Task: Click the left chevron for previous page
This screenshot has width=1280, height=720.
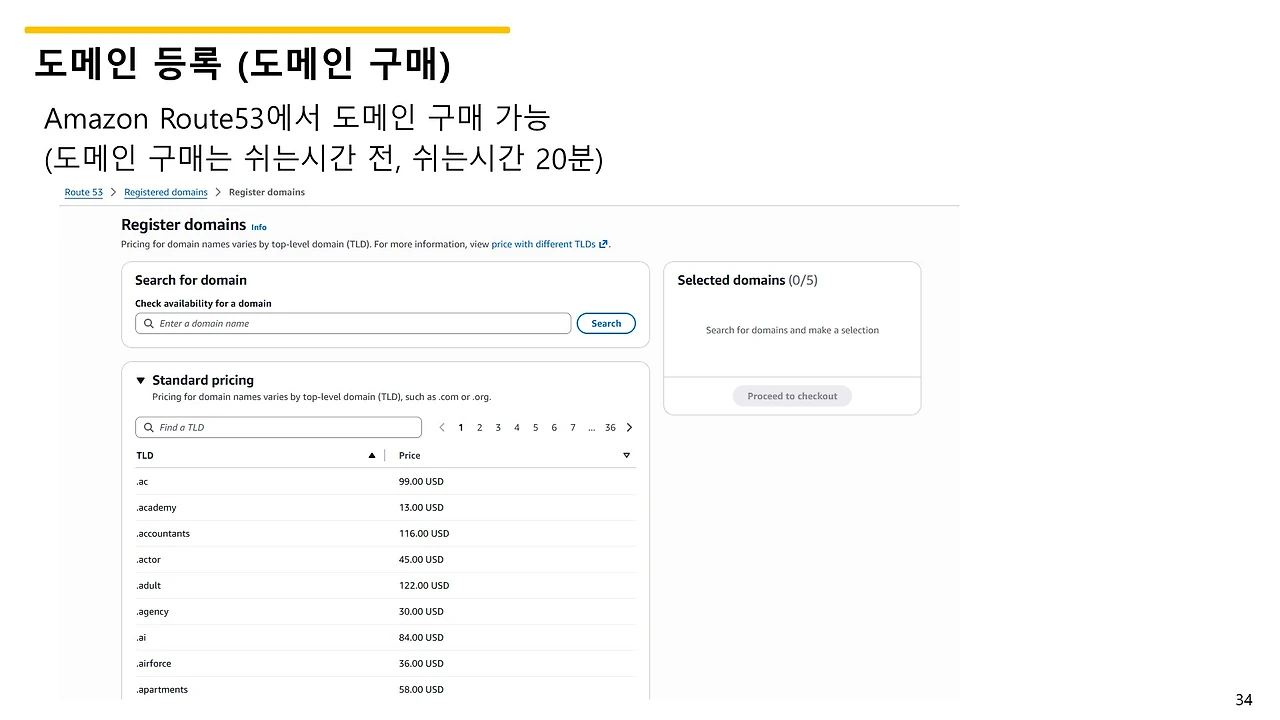Action: pyautogui.click(x=442, y=427)
